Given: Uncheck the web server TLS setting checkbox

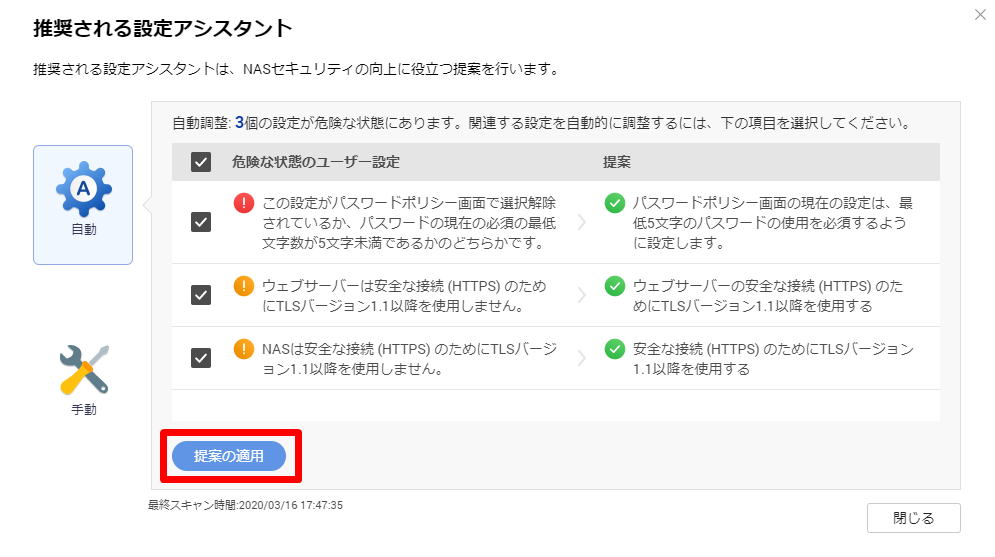Looking at the screenshot, I should [x=201, y=295].
